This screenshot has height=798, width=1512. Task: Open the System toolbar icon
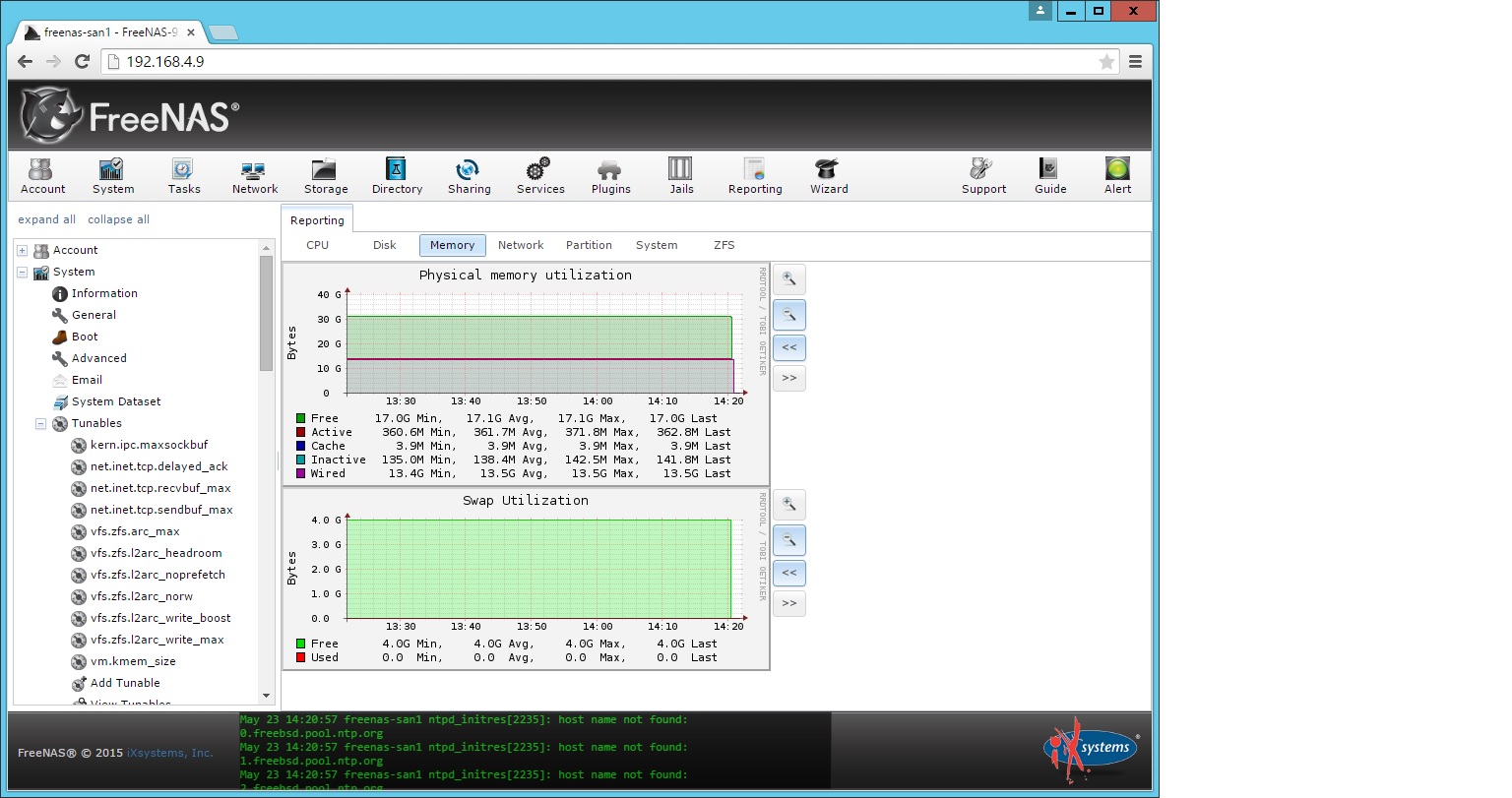coord(113,176)
